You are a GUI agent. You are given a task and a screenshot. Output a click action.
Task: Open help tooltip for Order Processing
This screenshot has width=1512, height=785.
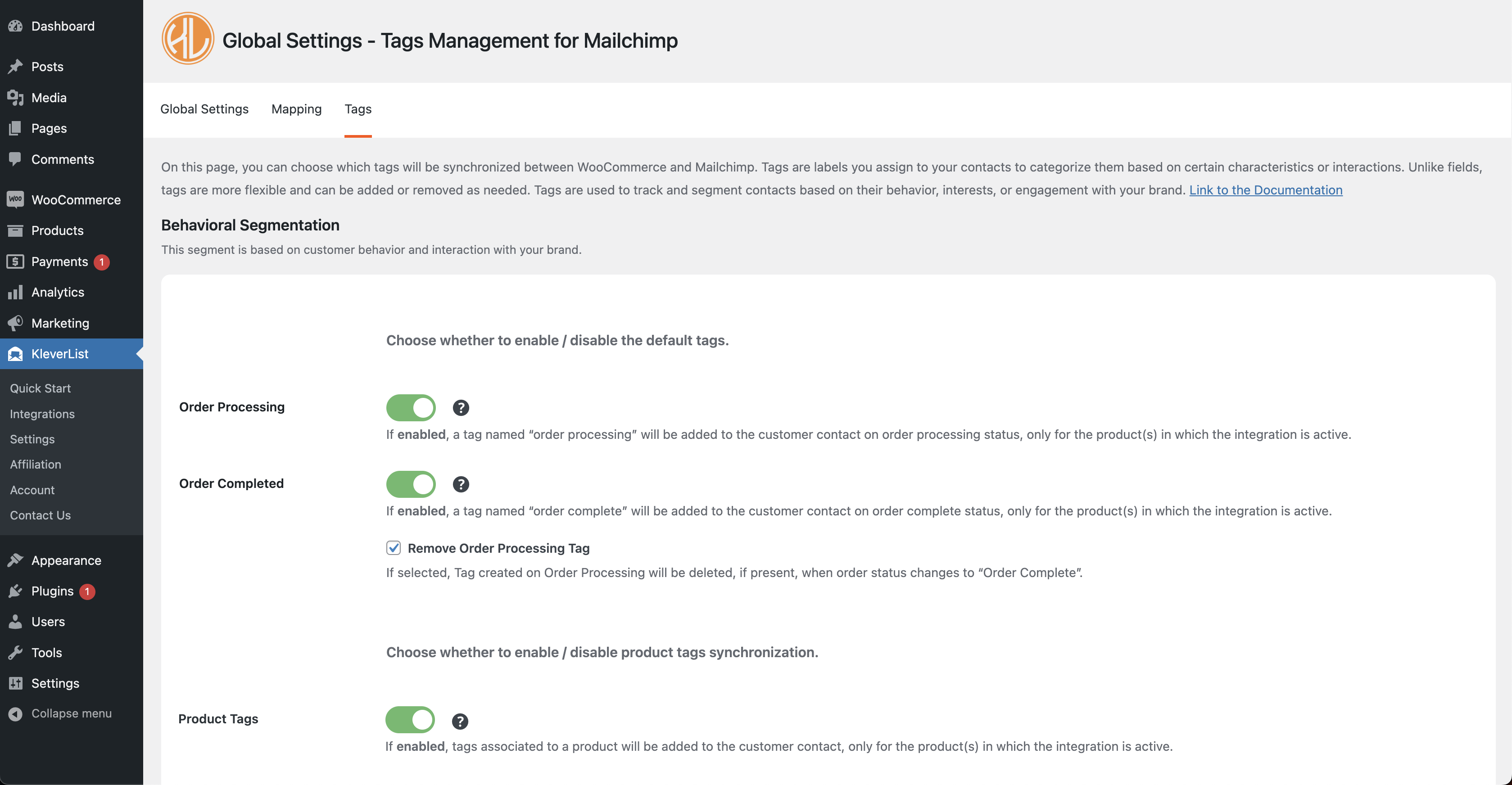[461, 408]
